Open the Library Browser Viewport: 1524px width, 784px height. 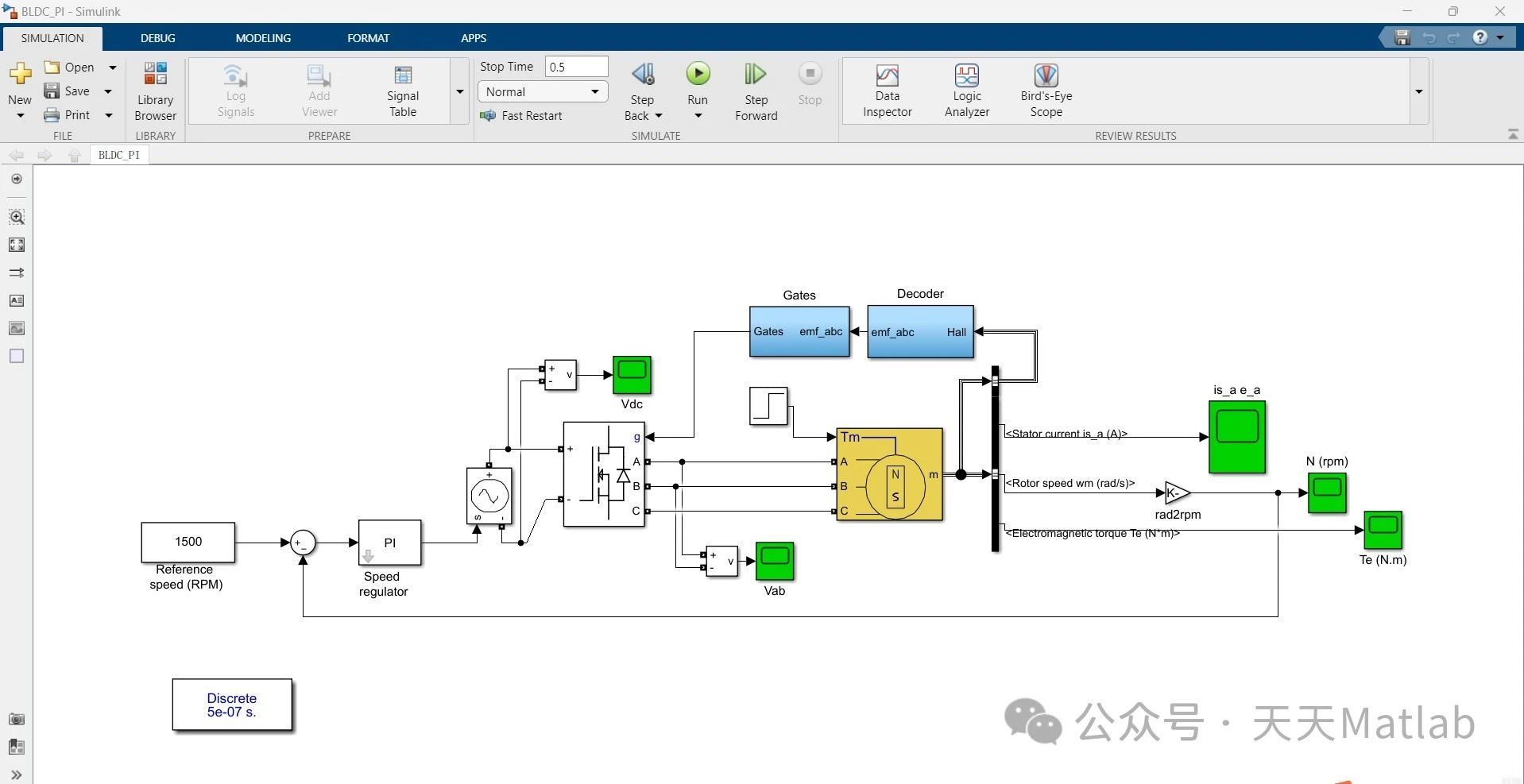154,89
